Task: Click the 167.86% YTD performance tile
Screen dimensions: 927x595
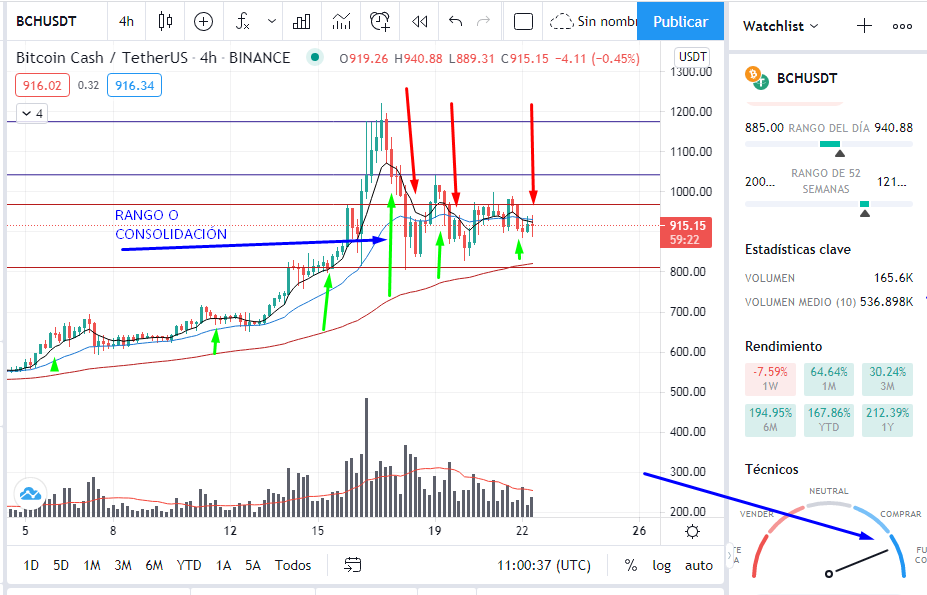Action: coord(828,419)
